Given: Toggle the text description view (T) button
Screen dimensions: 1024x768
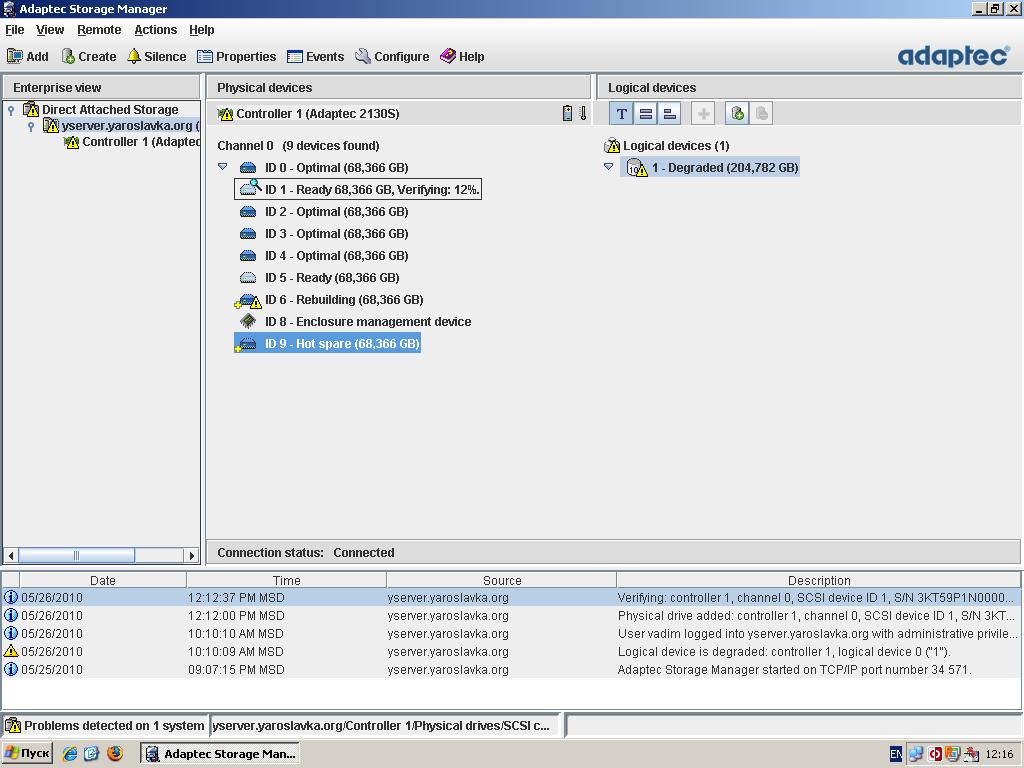Looking at the screenshot, I should click(621, 114).
